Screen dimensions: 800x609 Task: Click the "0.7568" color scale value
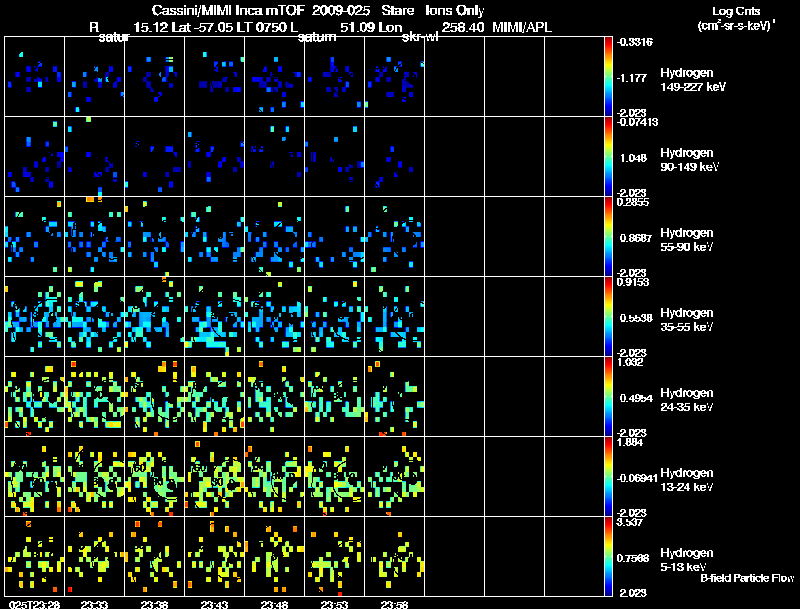point(633,559)
